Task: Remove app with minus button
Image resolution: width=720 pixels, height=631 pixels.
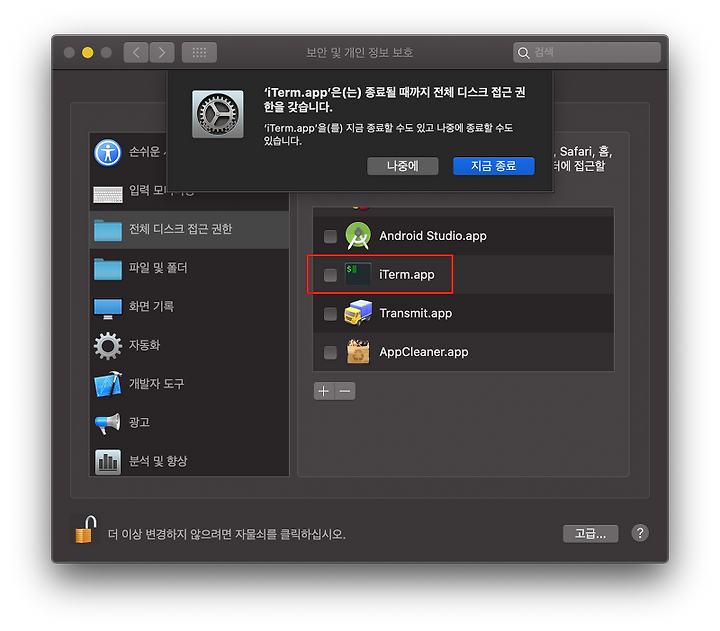Action: click(345, 391)
